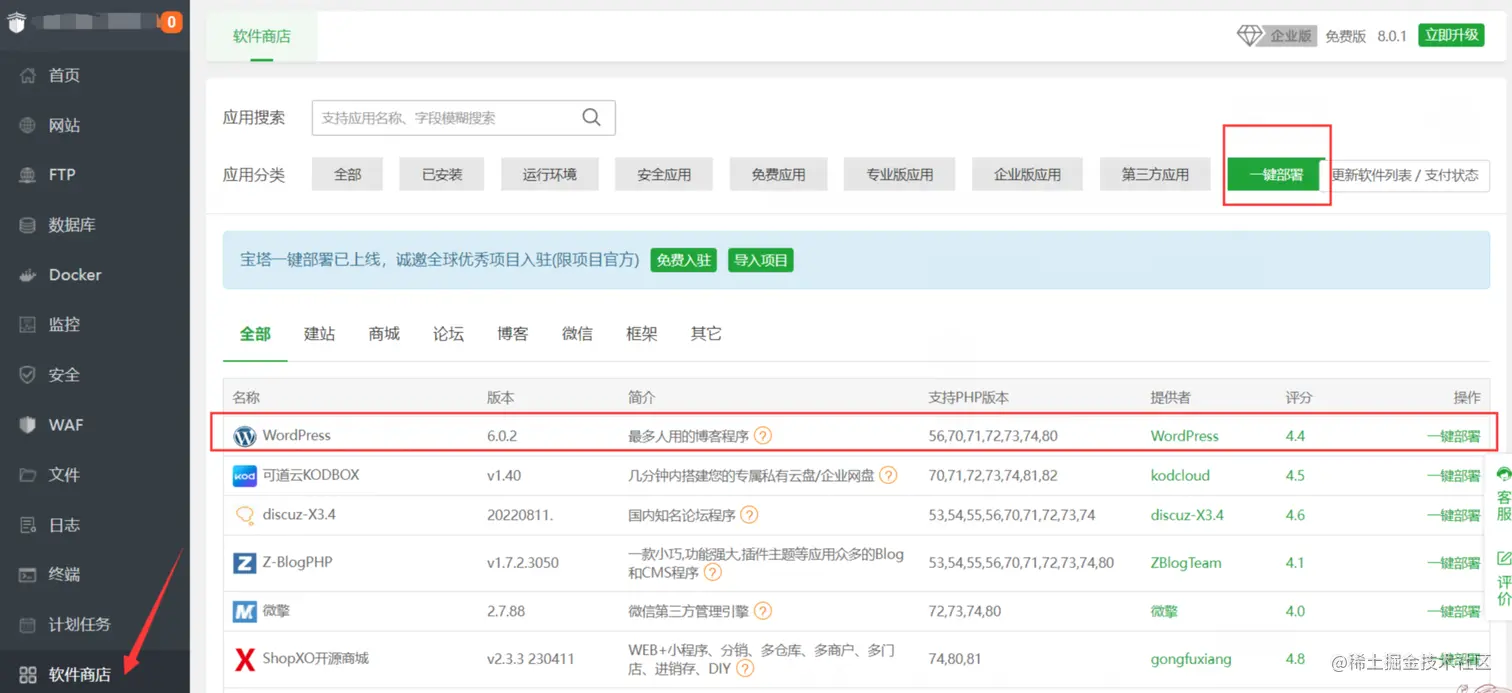Click the KODBOX logo icon

(x=244, y=476)
